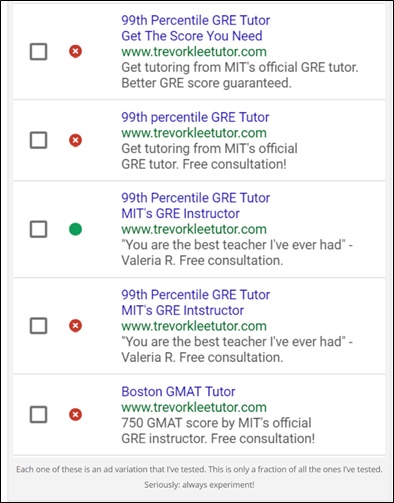The image size is (394, 503).
Task: Click the green URL in the first ad
Action: click(194, 52)
